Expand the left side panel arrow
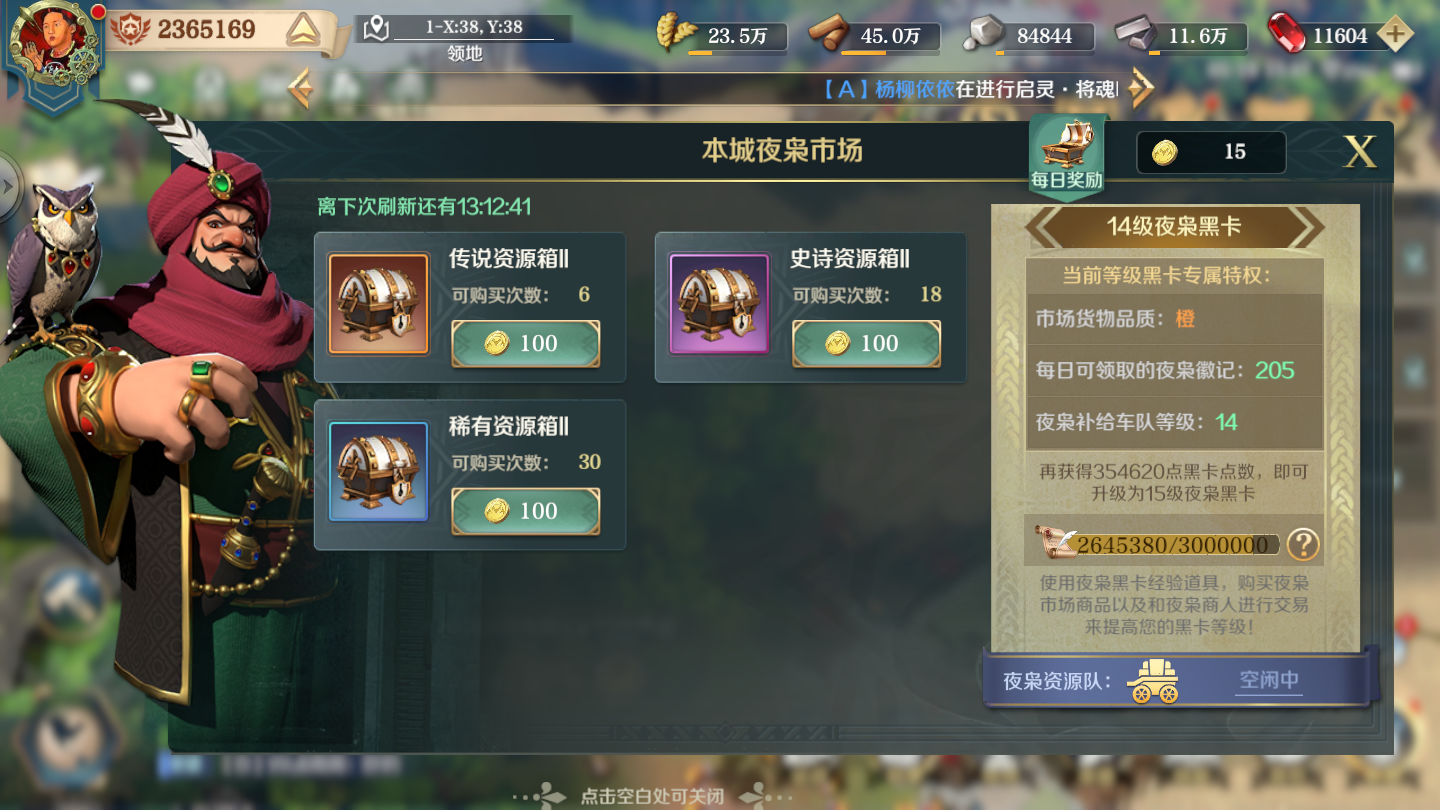 [9, 186]
